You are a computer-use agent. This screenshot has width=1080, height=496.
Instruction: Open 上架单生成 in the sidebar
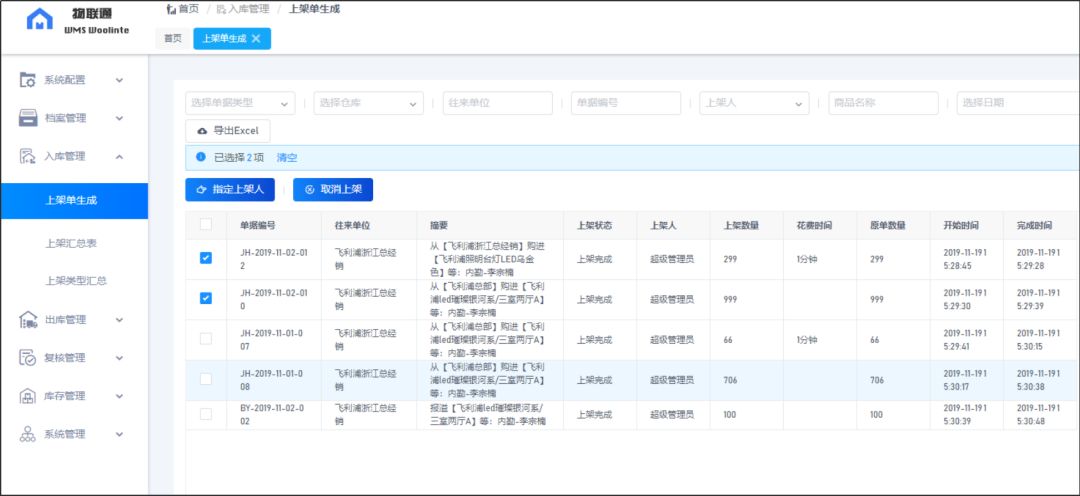point(74,200)
